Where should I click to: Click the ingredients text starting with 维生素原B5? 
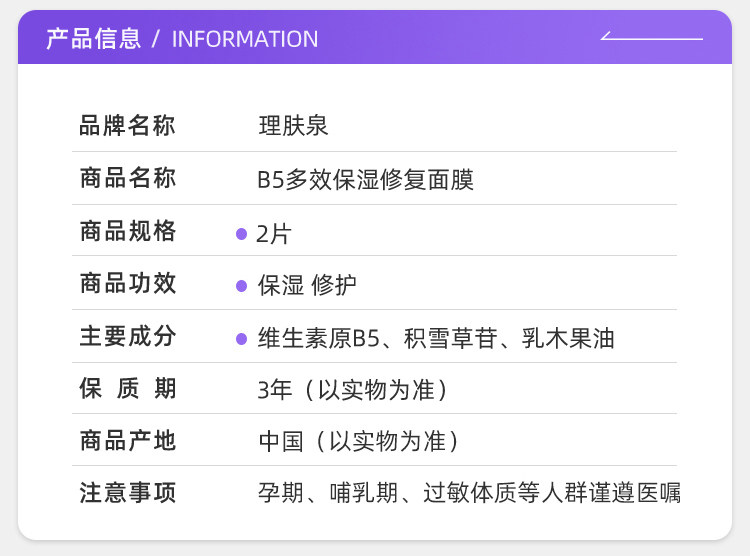pyautogui.click(x=435, y=339)
